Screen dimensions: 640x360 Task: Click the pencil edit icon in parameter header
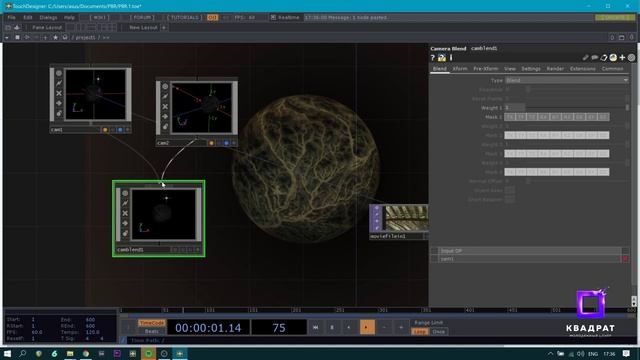pyautogui.click(x=585, y=58)
